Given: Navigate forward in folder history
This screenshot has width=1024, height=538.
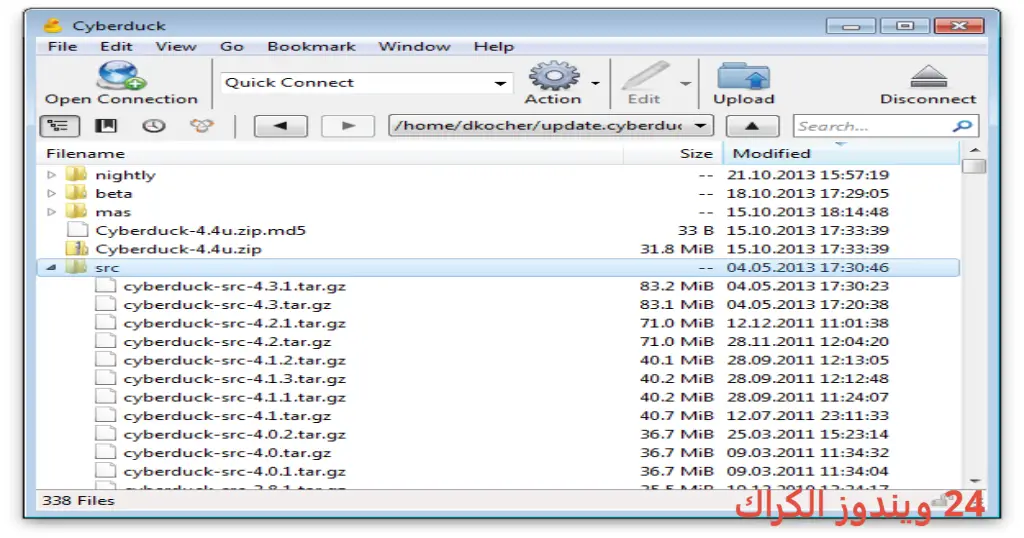Looking at the screenshot, I should (x=348, y=126).
